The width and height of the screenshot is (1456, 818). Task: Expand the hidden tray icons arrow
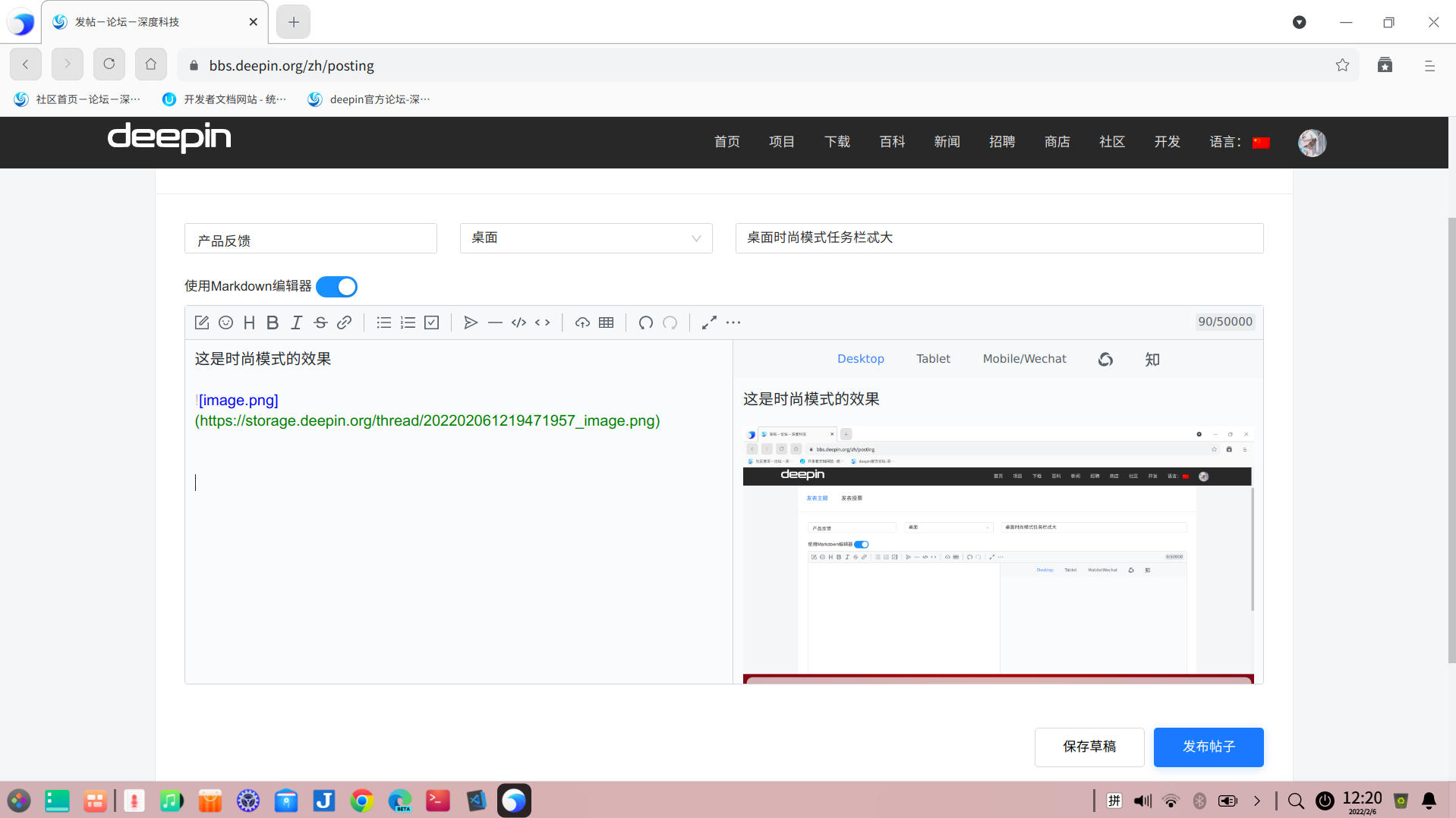point(1257,801)
